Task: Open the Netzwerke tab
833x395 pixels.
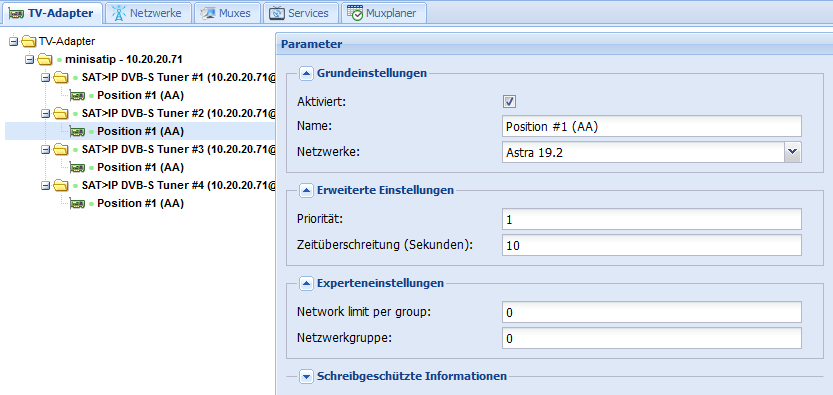Action: [148, 13]
